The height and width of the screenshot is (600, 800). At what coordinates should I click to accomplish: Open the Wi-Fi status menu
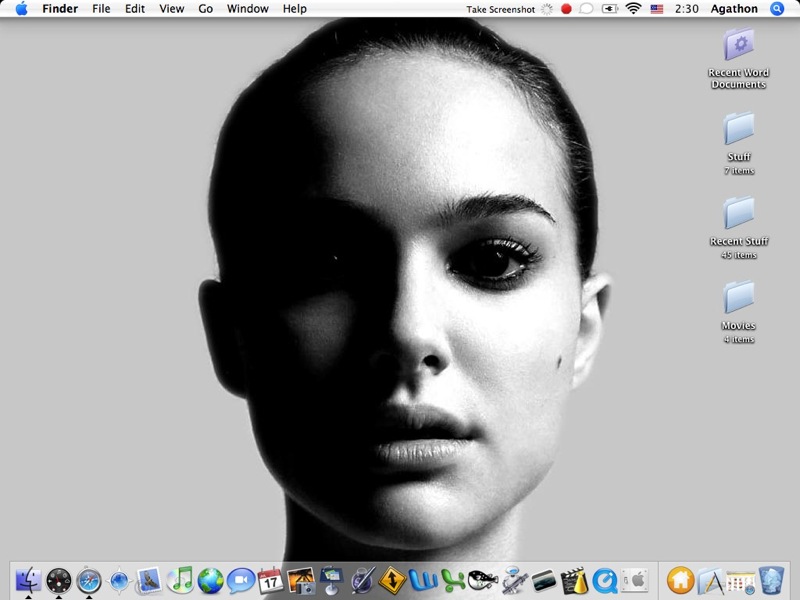point(632,9)
